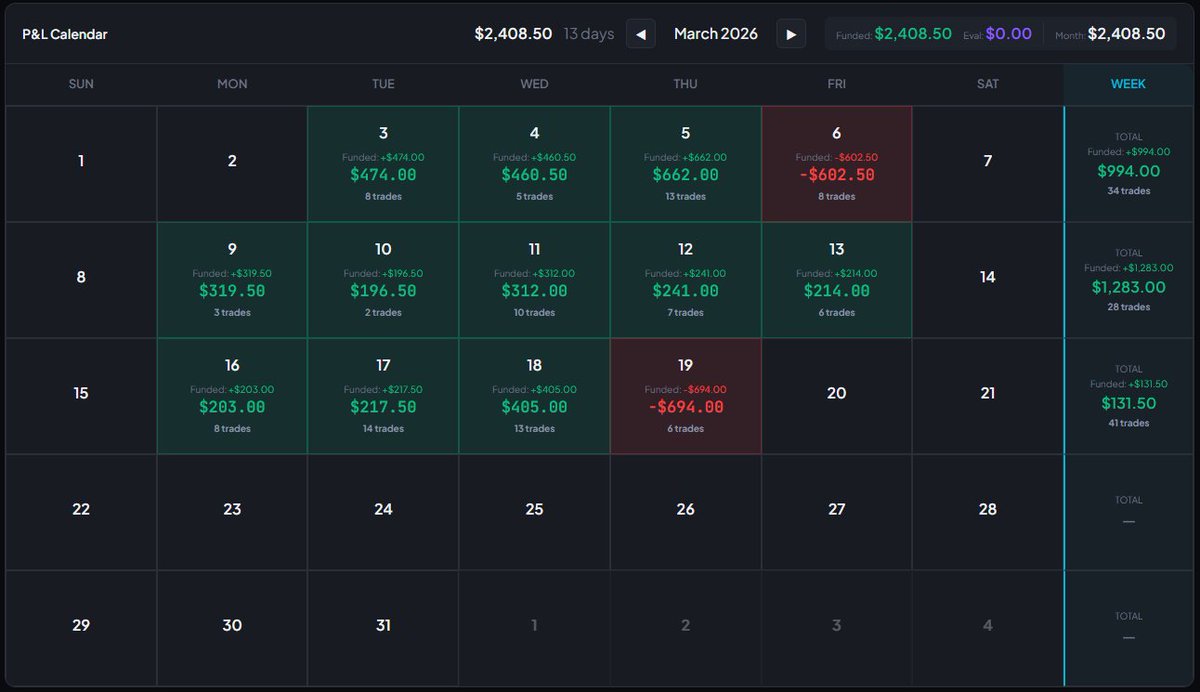This screenshot has width=1200, height=692.
Task: Click the March 2026 month label
Action: 716,34
